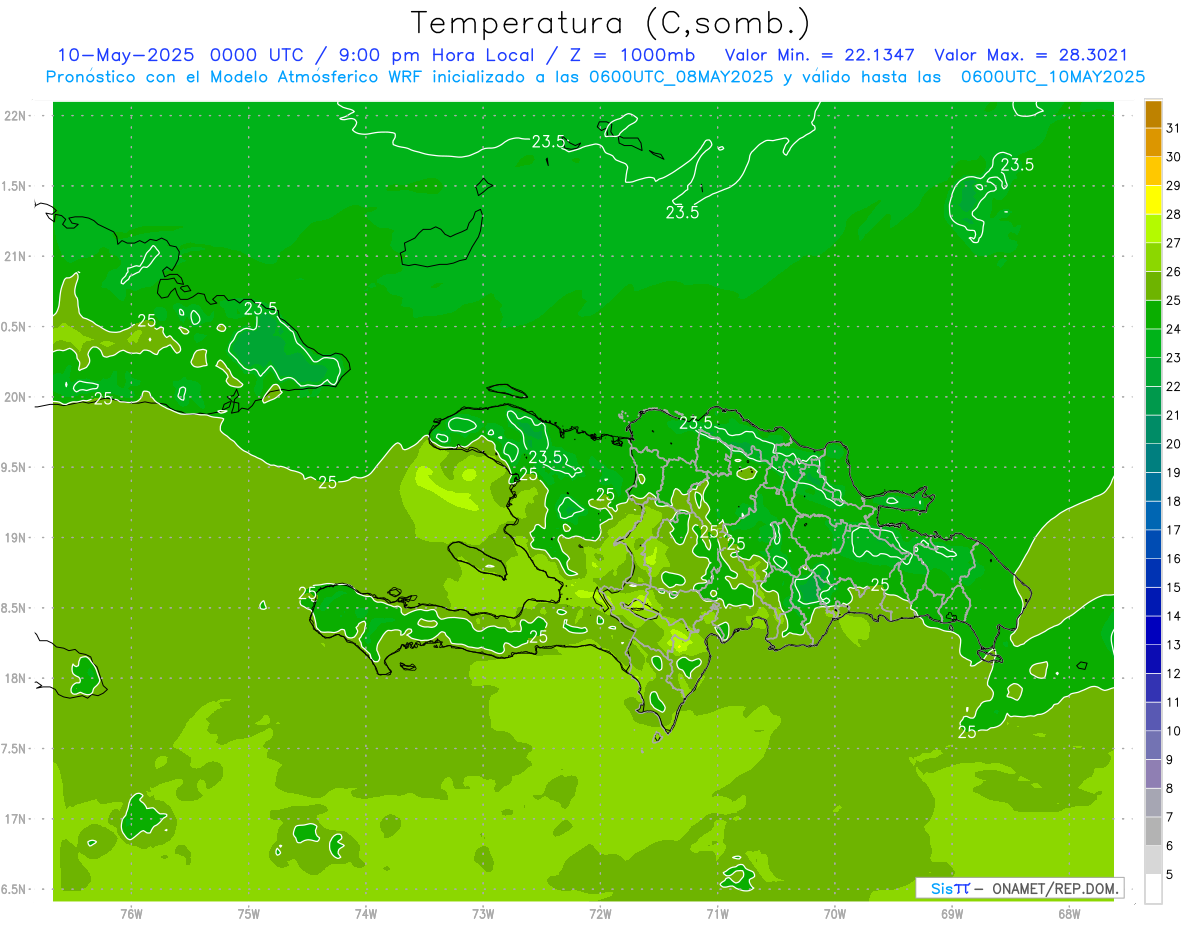The height and width of the screenshot is (927, 1200).
Task: Click latitude axis label '18N'
Action: (15, 678)
